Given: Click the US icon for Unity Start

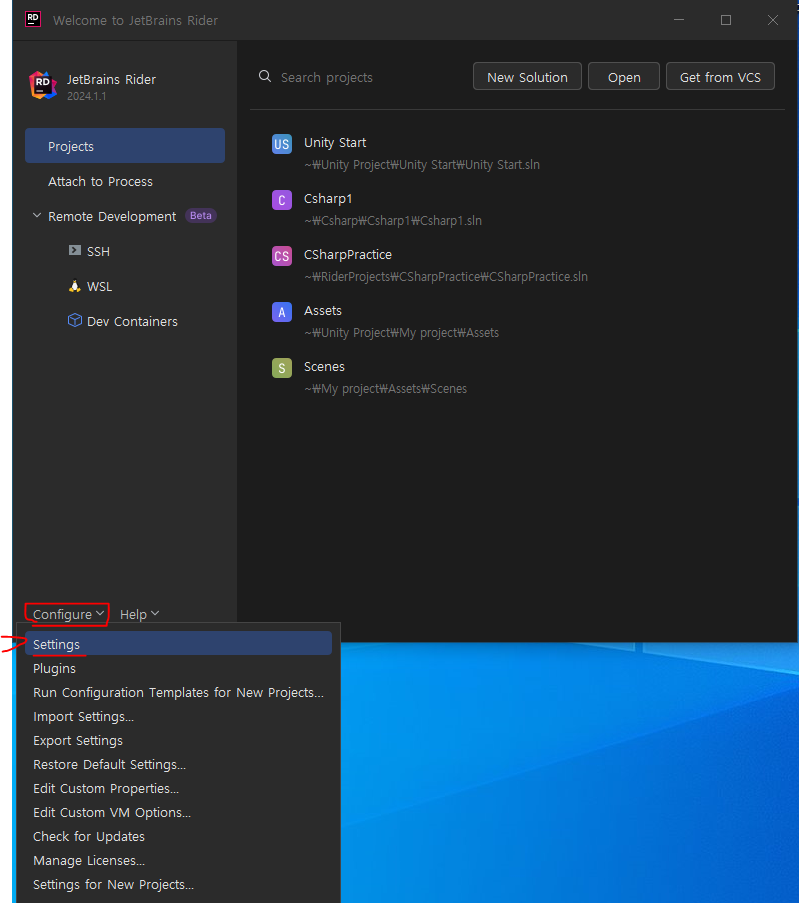Looking at the screenshot, I should [x=282, y=144].
